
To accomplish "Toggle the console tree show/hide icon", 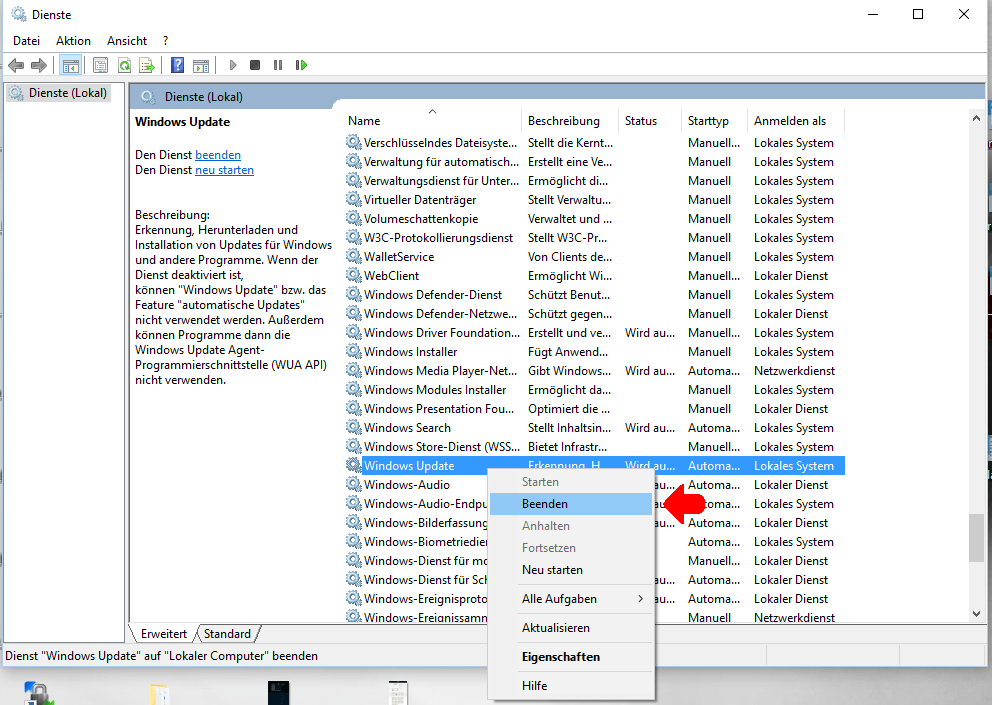I will click(71, 65).
